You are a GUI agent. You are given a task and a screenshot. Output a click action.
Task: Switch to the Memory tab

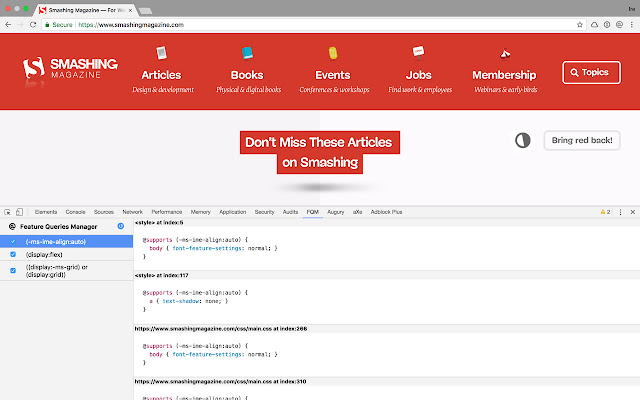tap(200, 212)
